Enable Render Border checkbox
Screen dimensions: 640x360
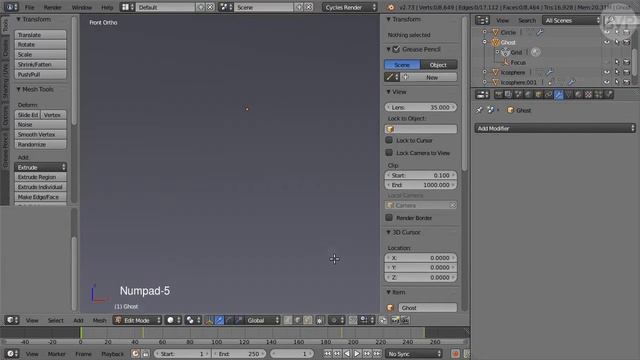[x=389, y=218]
